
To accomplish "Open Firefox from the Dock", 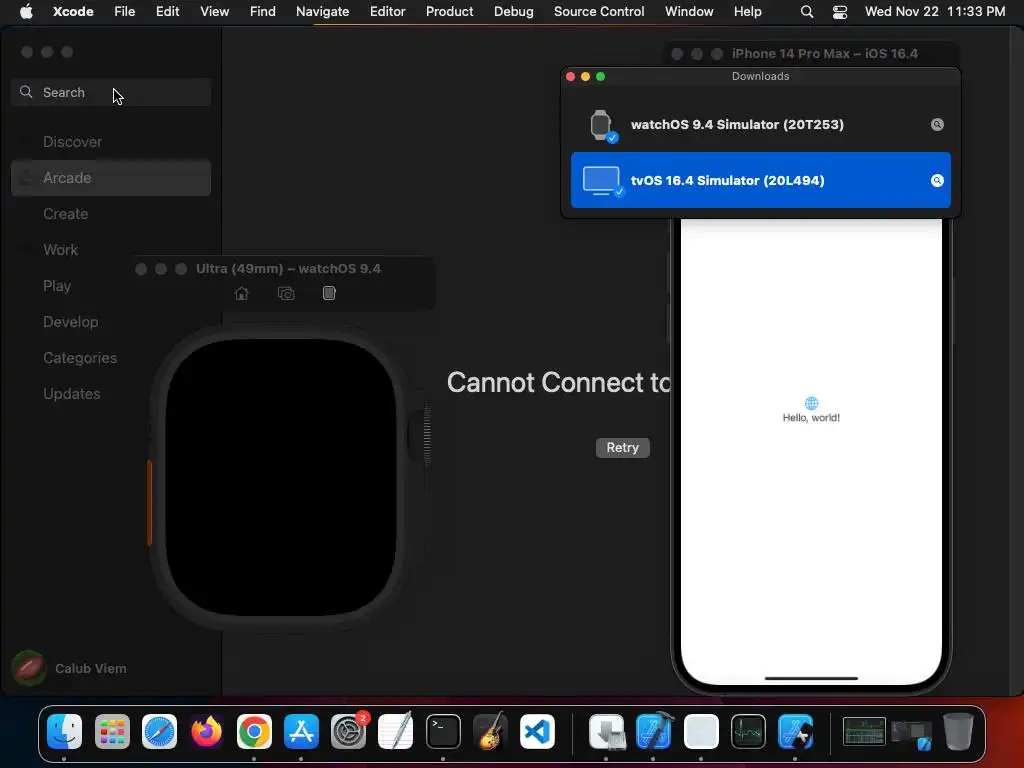I will click(206, 731).
